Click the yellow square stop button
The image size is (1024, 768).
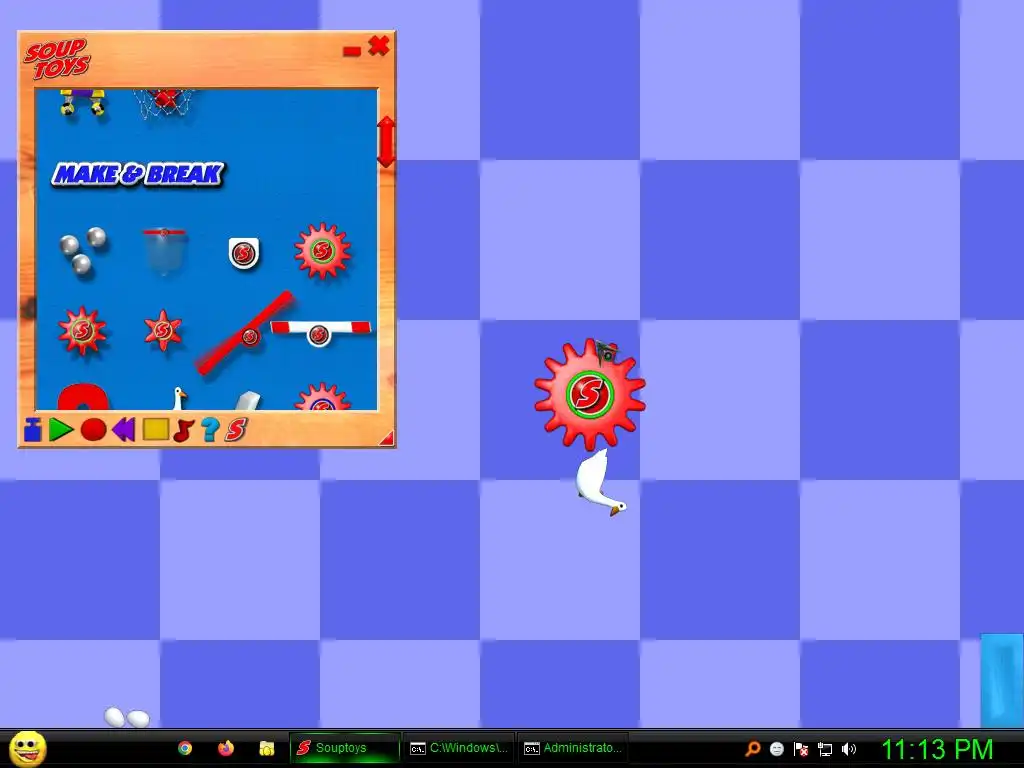(x=155, y=429)
